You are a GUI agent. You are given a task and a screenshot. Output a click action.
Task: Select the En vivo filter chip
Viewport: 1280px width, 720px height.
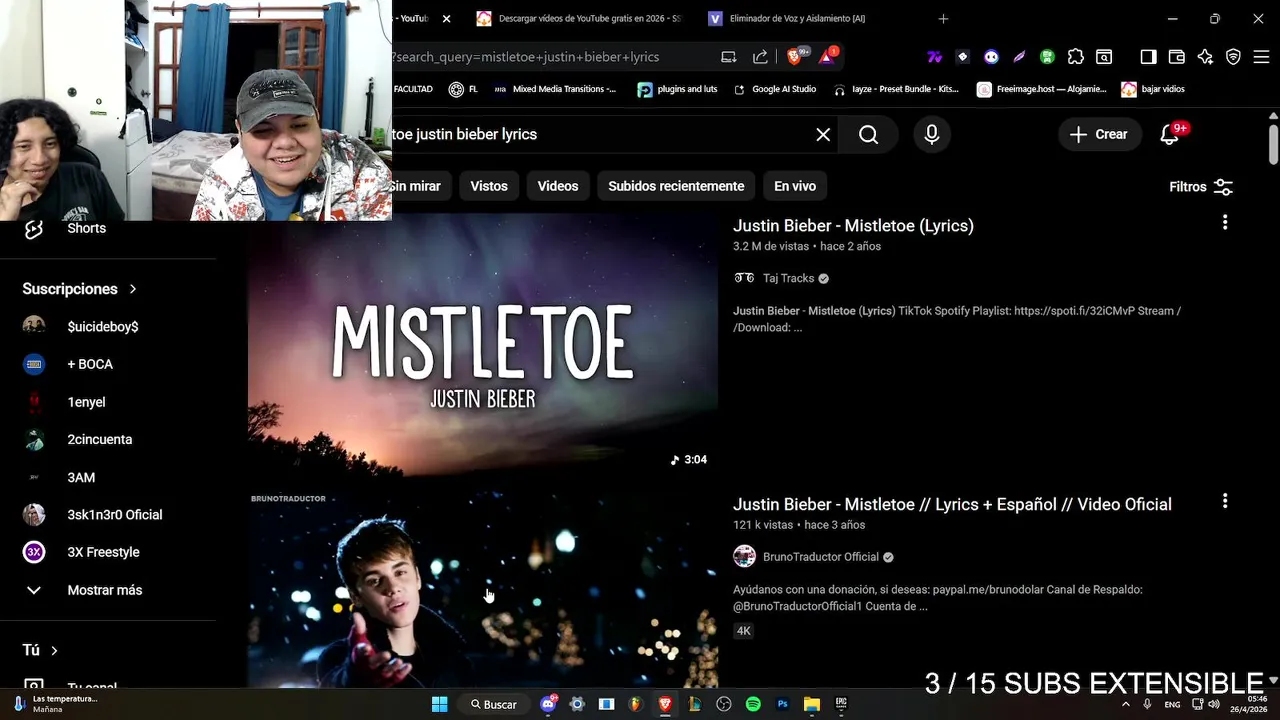tap(795, 186)
